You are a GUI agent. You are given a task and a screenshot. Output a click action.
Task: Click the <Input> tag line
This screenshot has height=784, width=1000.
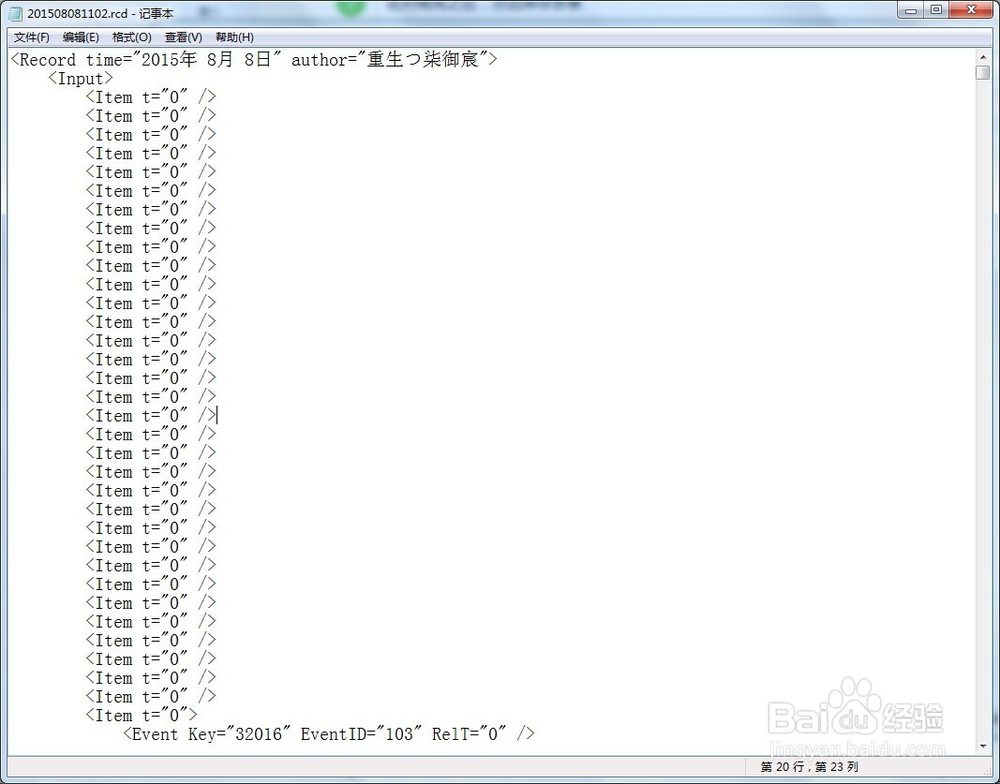pos(81,78)
